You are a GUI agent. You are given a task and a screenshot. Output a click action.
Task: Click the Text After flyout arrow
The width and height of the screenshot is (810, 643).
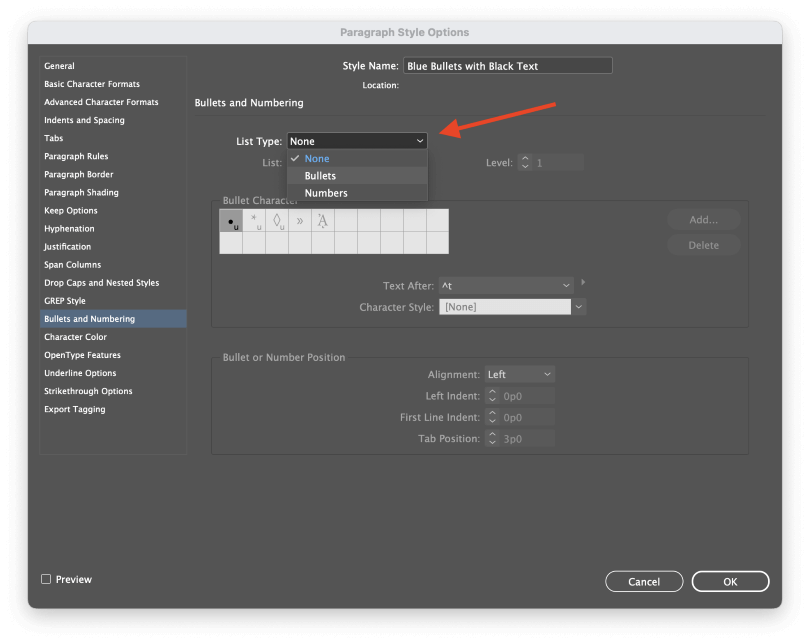click(583, 284)
